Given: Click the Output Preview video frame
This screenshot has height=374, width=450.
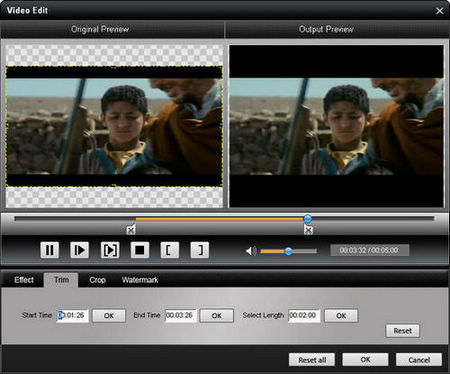Looking at the screenshot, I should click(x=336, y=126).
